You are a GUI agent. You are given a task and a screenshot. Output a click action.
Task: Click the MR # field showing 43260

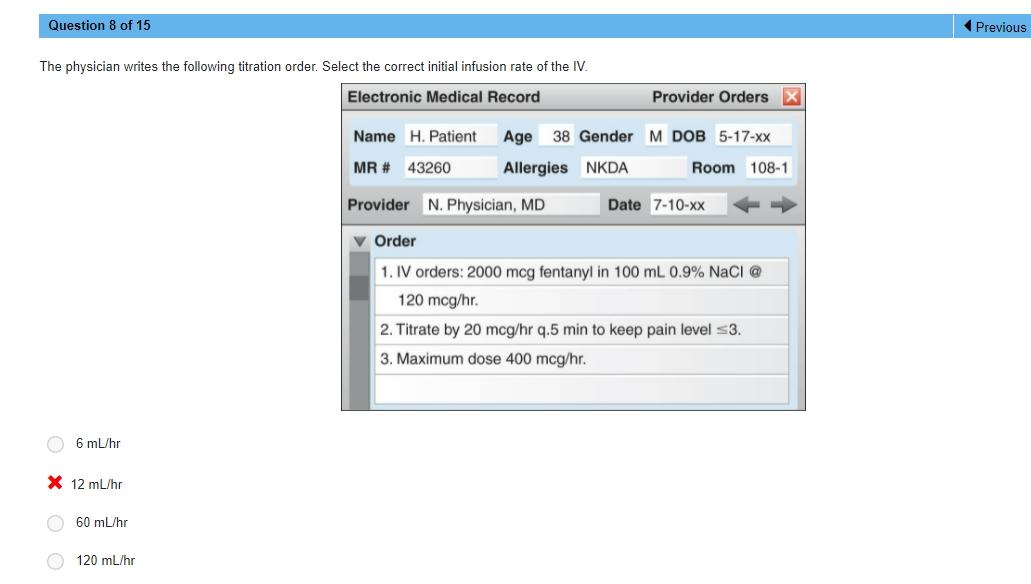tap(450, 167)
